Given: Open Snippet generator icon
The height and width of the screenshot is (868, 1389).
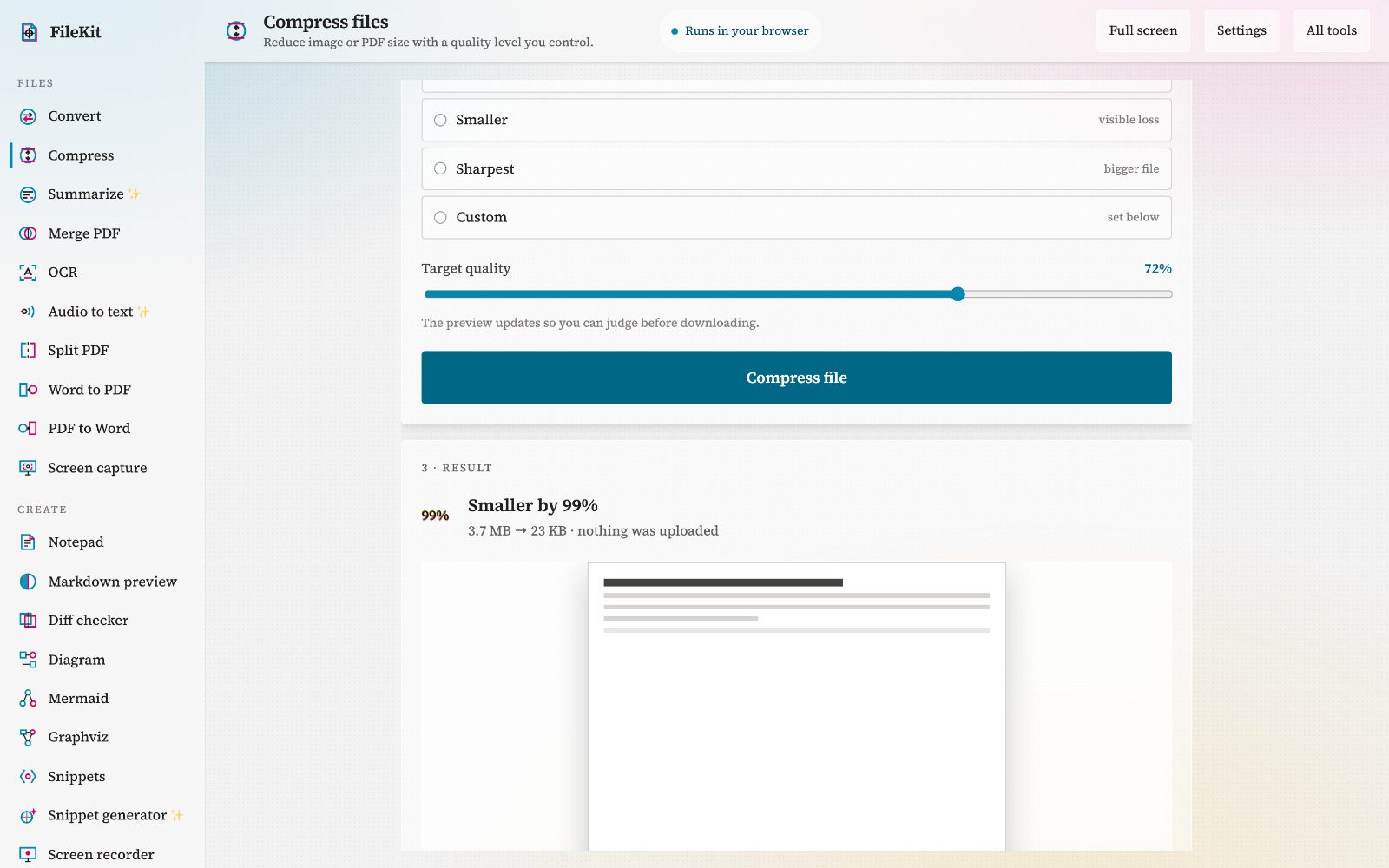Looking at the screenshot, I should (28, 816).
